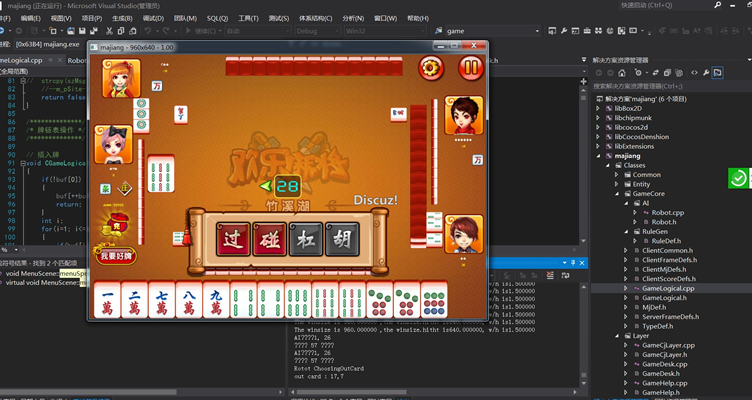The height and width of the screenshot is (400, 752).
Task: Collapse code block at line 81
Action: pyautogui.click(x=23, y=81)
